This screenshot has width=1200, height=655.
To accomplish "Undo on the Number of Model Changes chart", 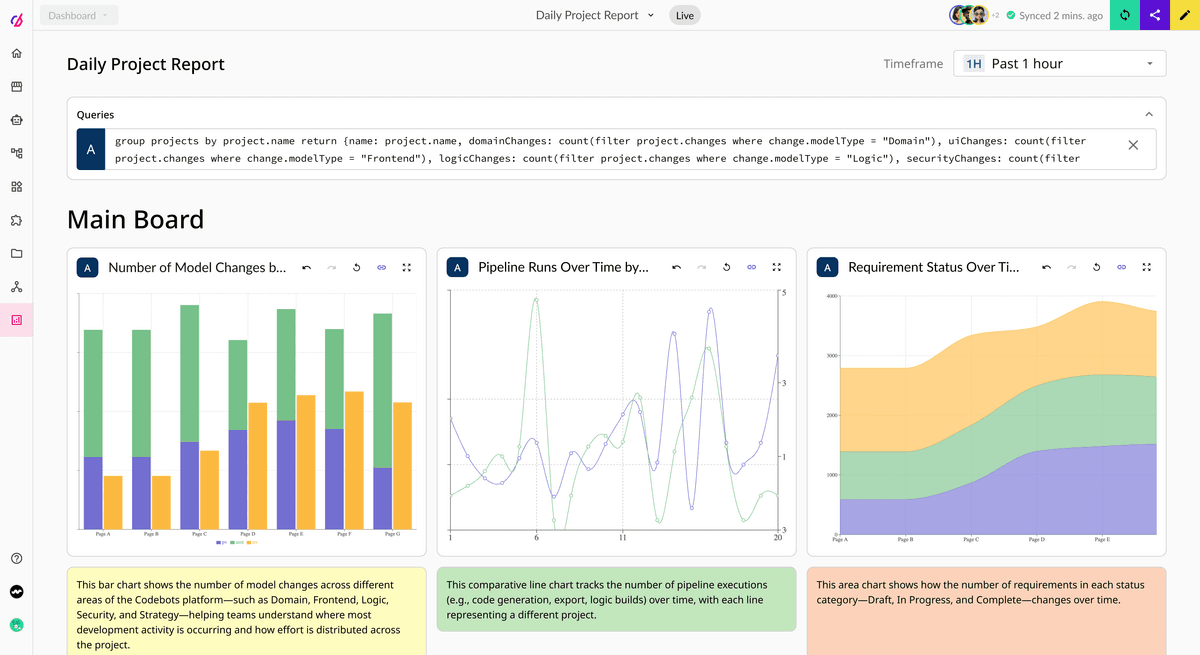I will point(306,267).
